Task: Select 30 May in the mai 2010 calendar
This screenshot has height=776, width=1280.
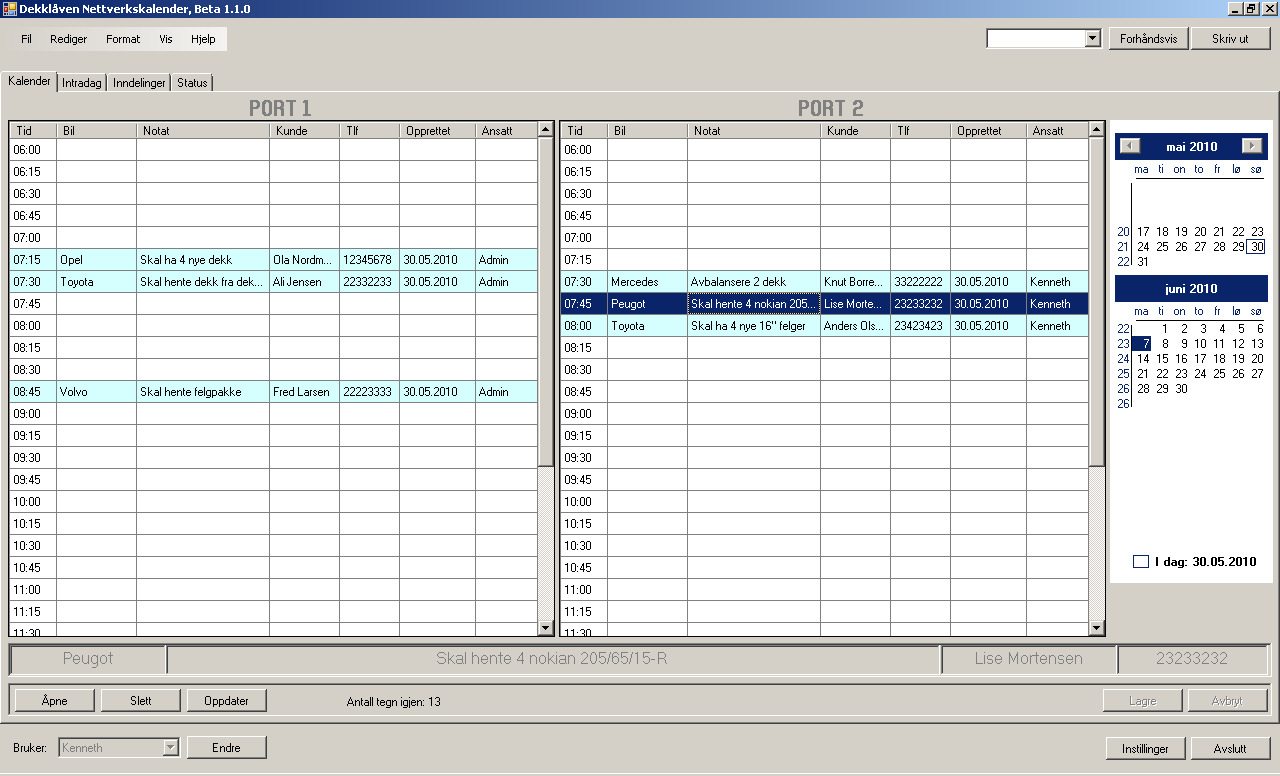Action: tap(1257, 247)
